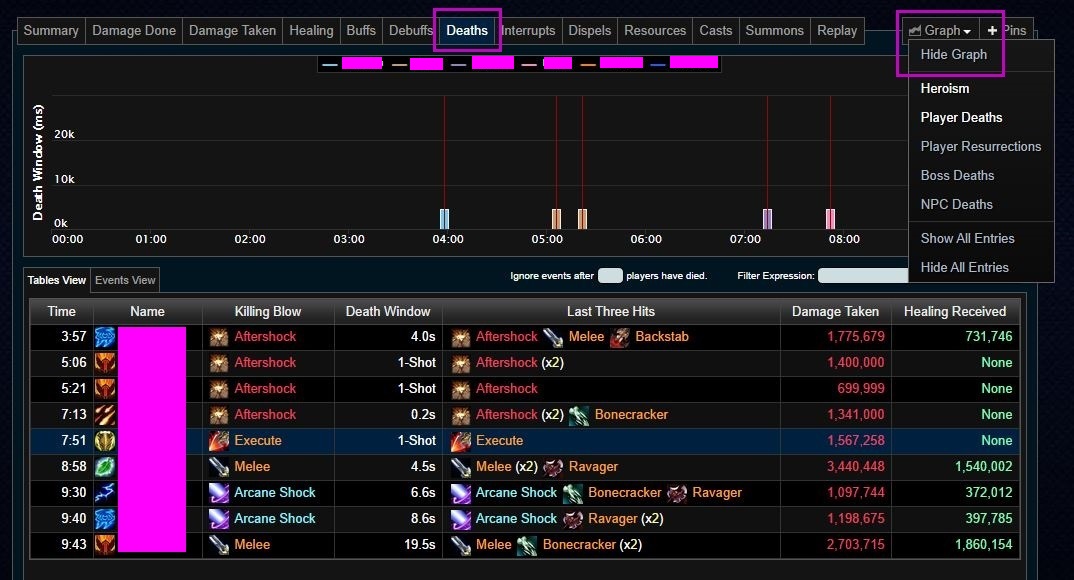
Task: Click the Ravager icon in the 8:58 row
Action: [553, 467]
